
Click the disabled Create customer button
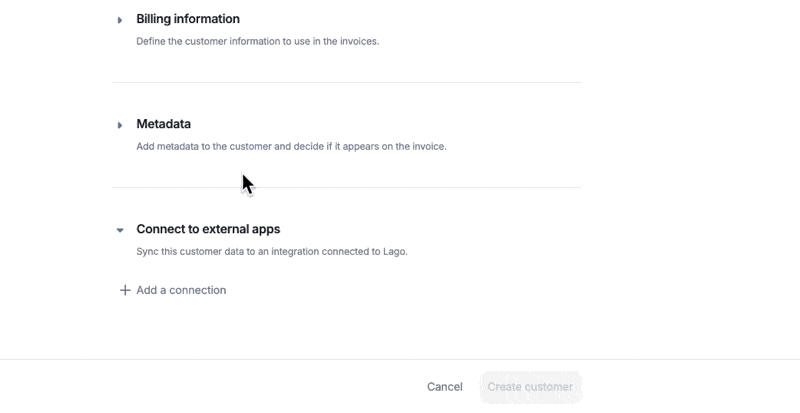click(530, 387)
